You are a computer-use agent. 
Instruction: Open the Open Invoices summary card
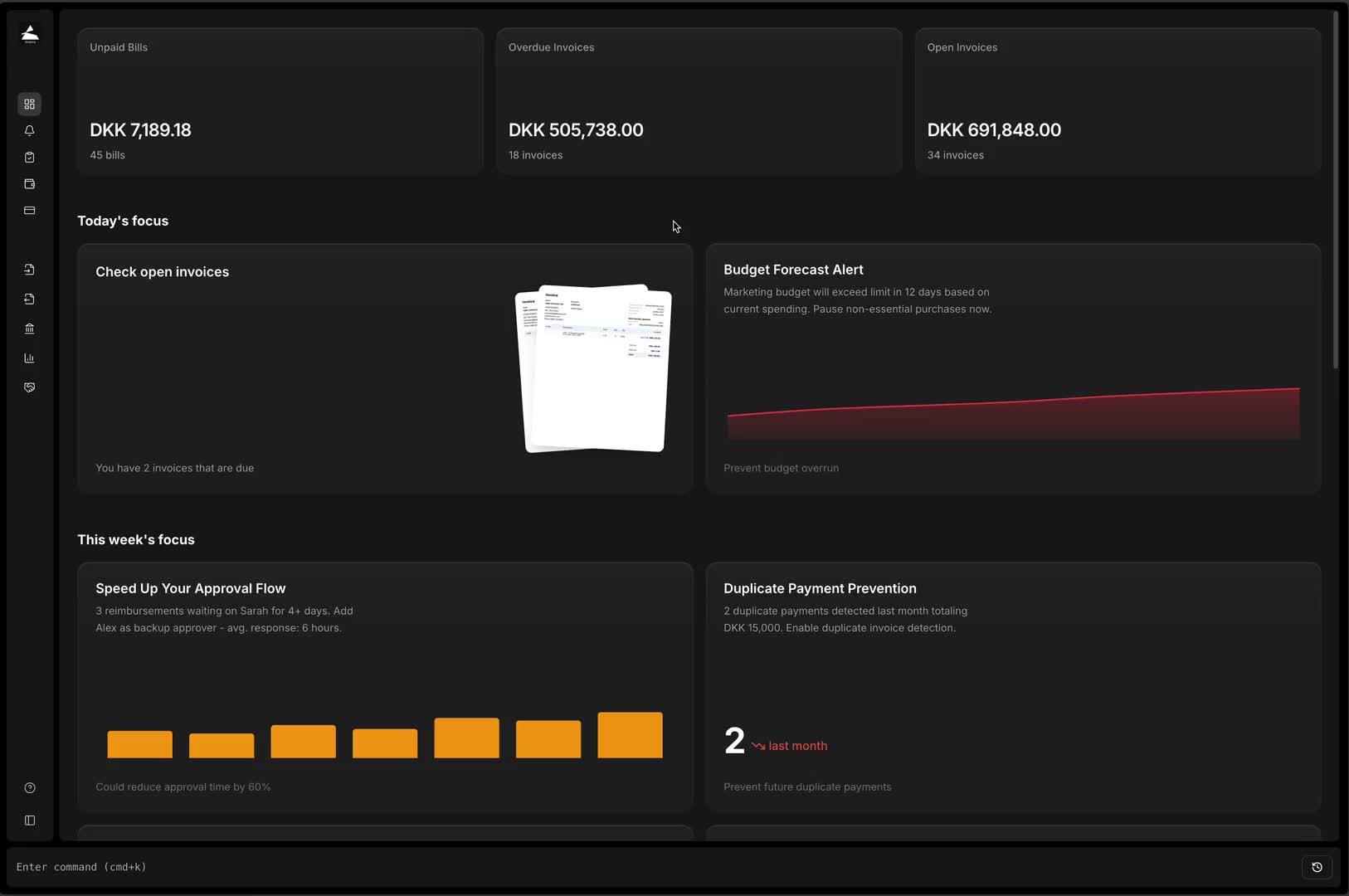coord(1118,101)
